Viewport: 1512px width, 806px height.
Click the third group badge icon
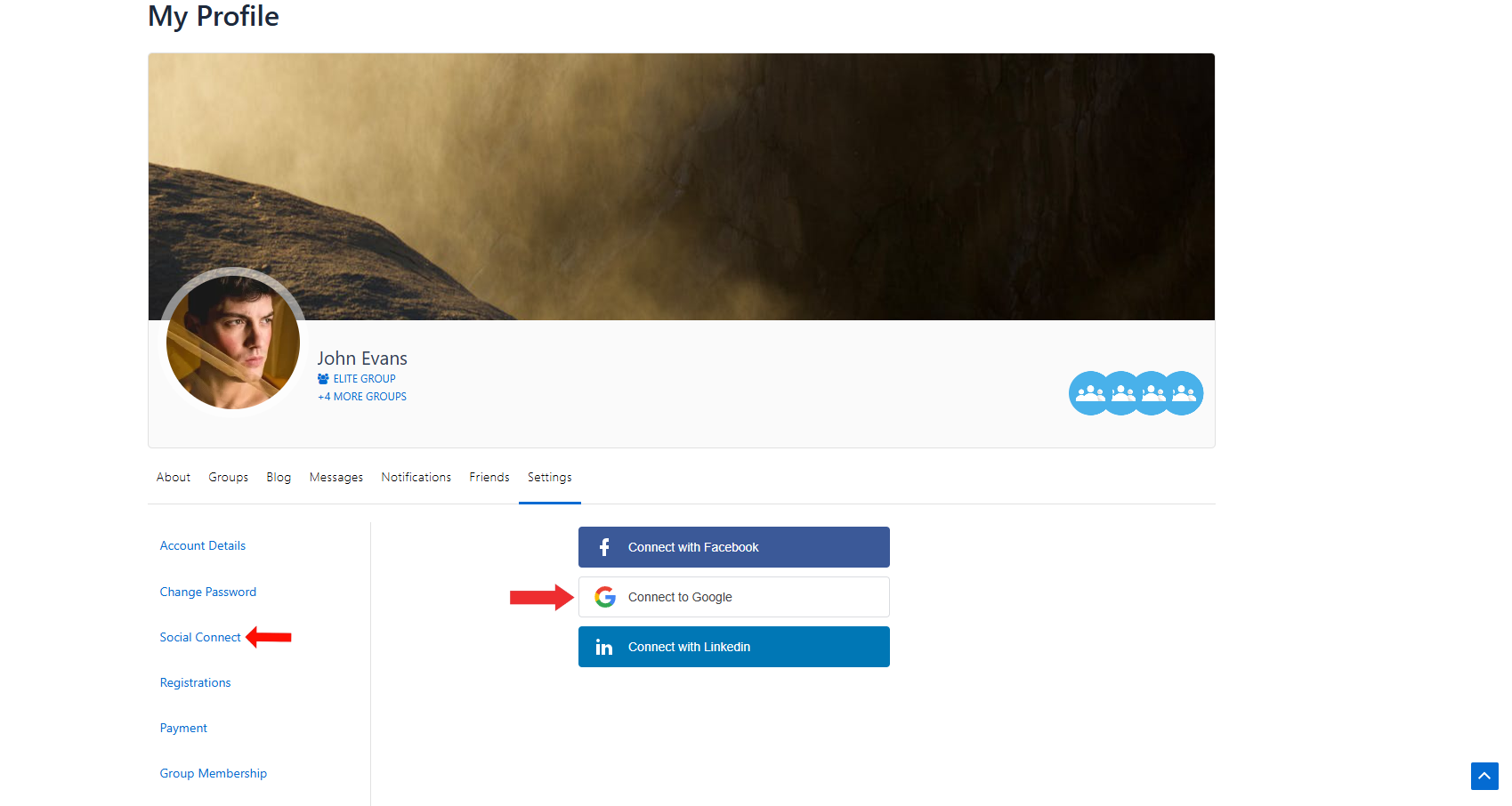[x=1152, y=393]
